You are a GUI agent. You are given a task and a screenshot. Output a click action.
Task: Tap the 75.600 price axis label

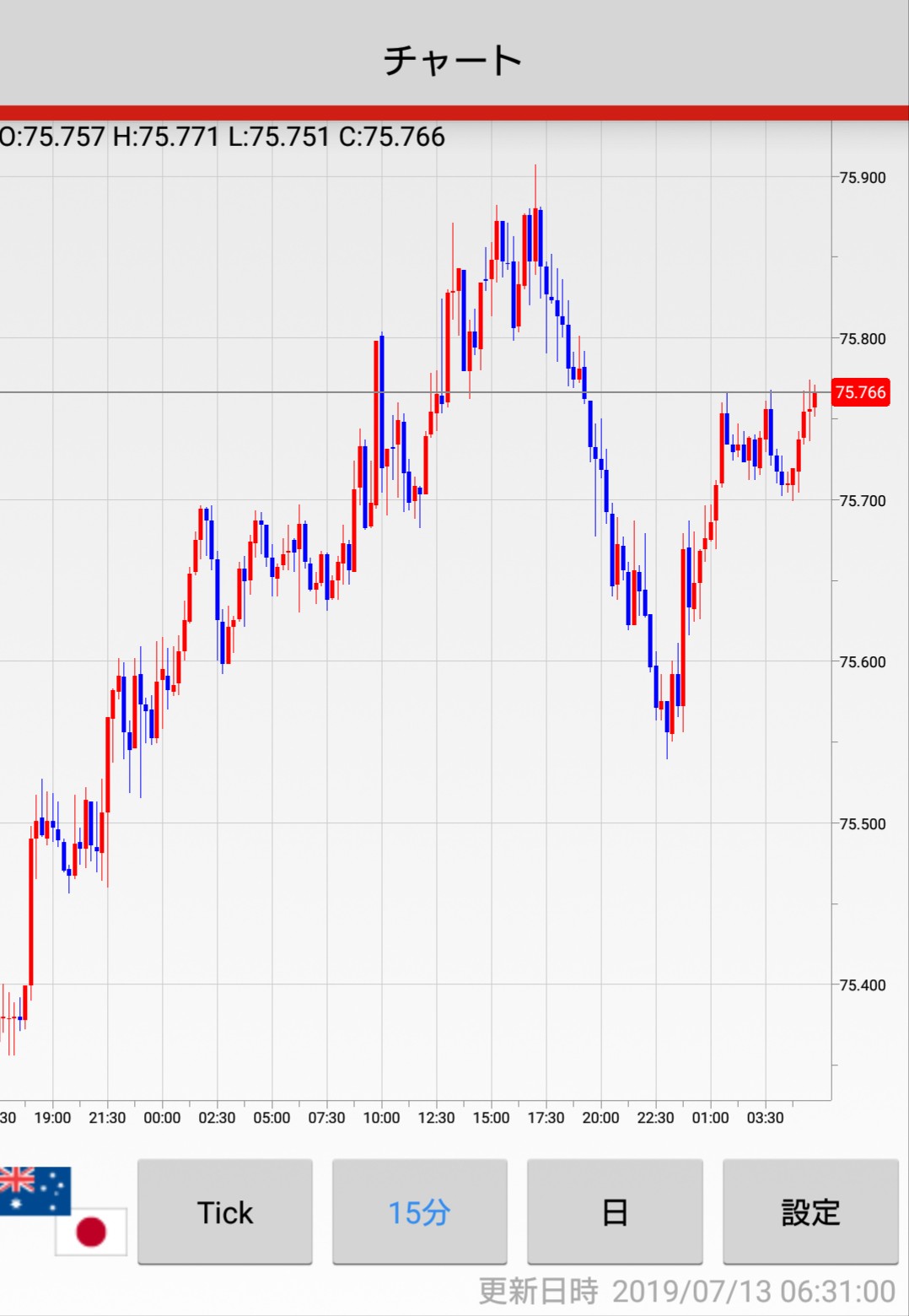click(862, 661)
